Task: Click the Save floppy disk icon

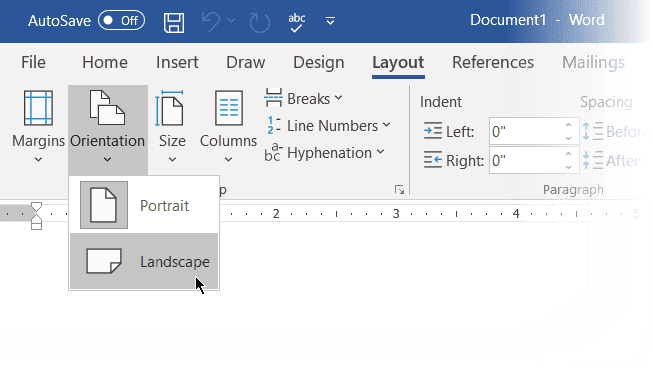Action: [x=174, y=22]
